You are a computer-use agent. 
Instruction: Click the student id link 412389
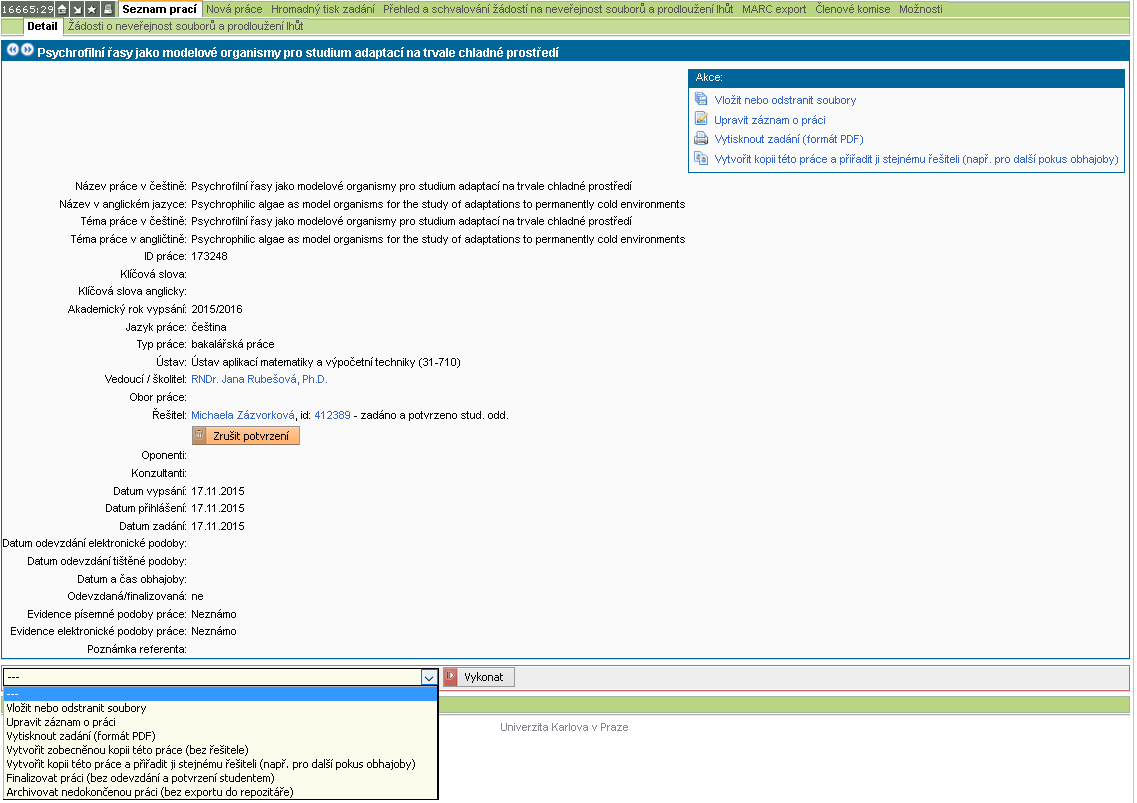pyautogui.click(x=332, y=415)
